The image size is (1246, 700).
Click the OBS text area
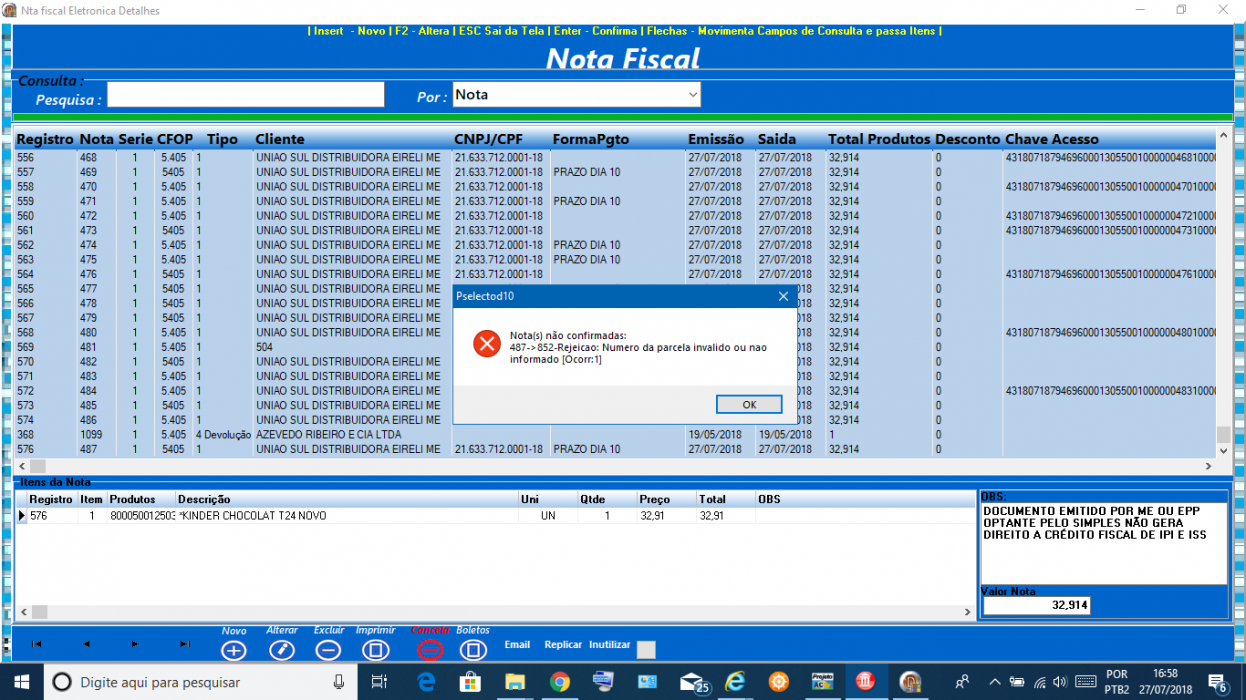pos(1104,544)
